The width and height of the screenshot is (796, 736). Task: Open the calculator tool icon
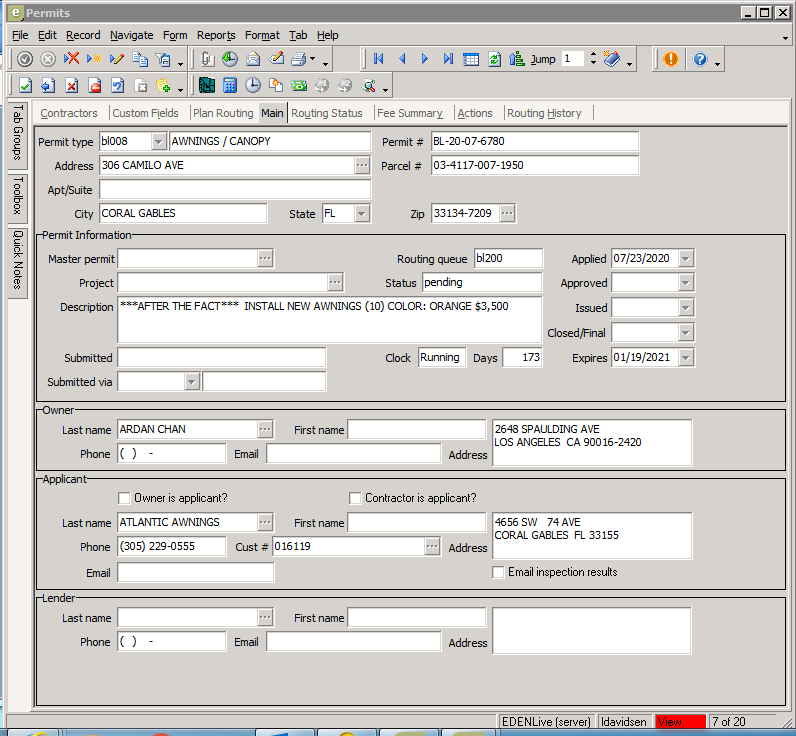point(230,86)
